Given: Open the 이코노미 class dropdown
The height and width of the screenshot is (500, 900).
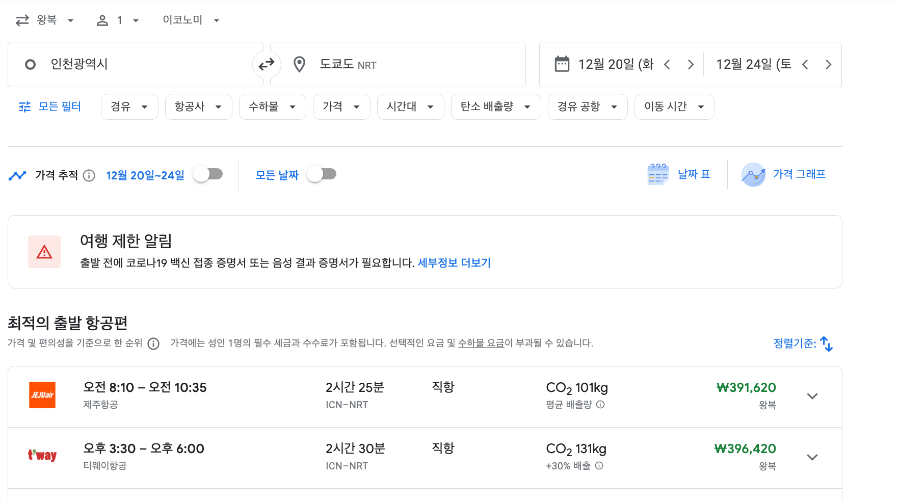Looking at the screenshot, I should click(191, 21).
